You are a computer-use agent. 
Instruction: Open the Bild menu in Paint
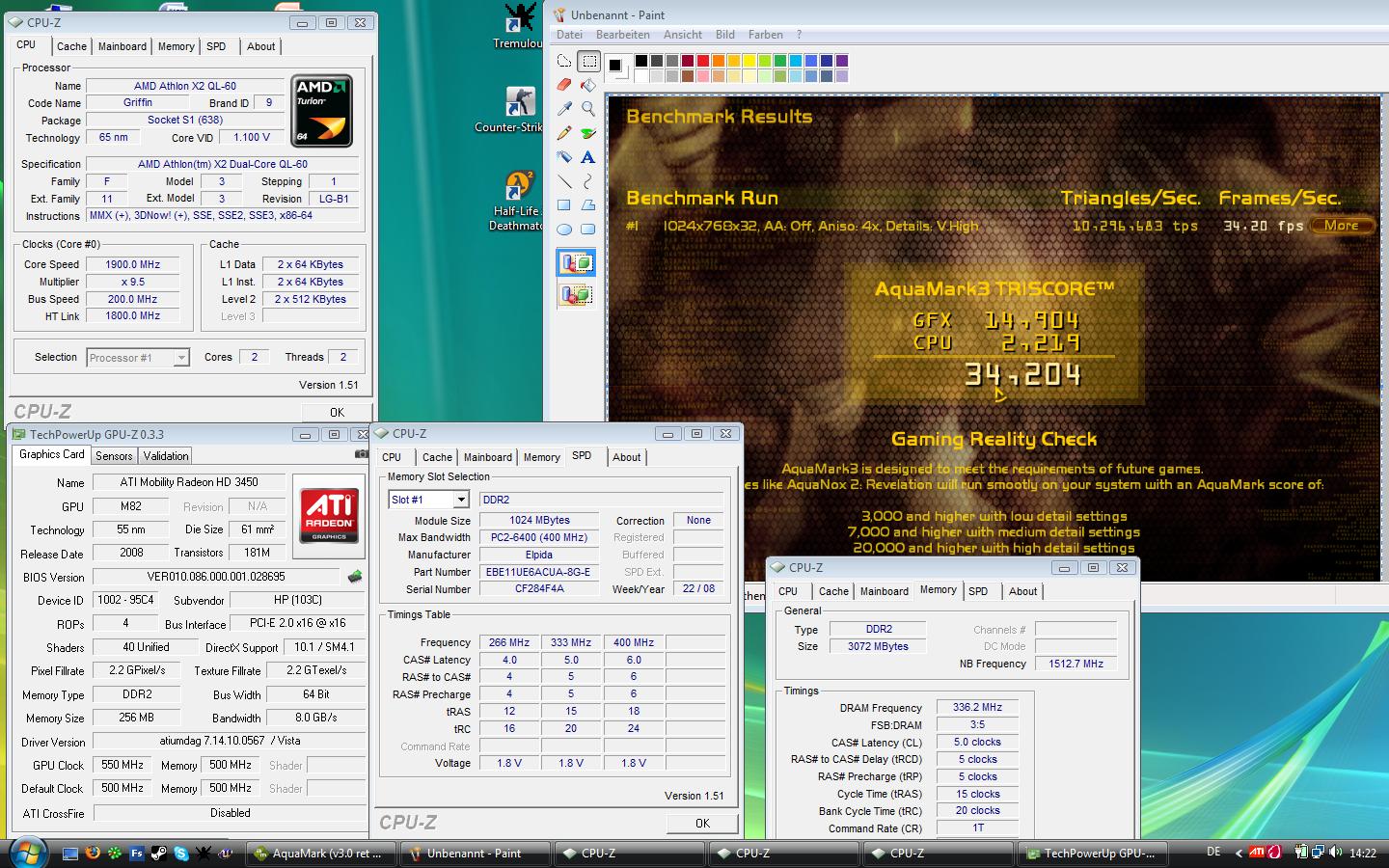(725, 35)
